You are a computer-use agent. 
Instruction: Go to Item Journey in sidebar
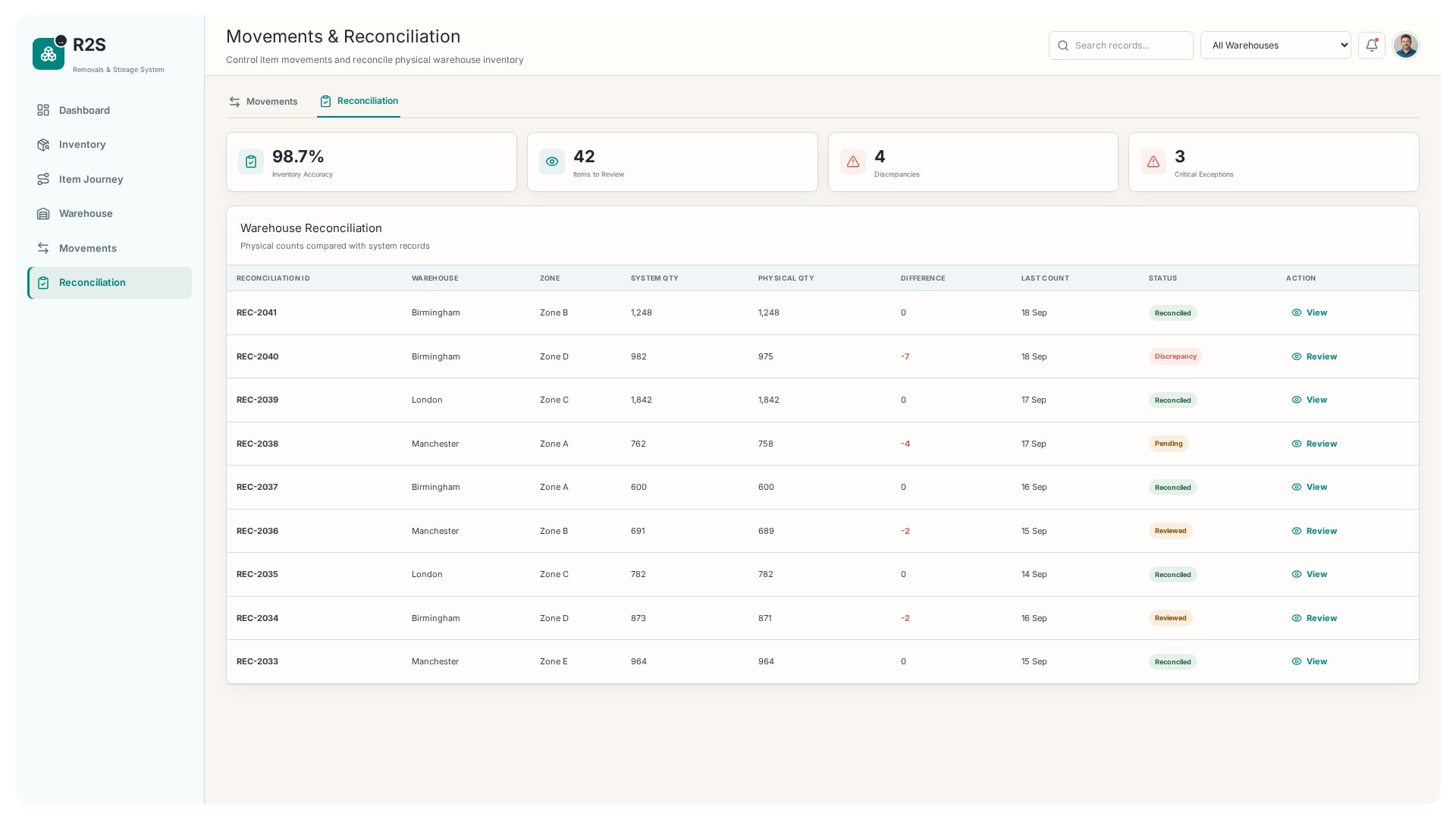point(109,179)
